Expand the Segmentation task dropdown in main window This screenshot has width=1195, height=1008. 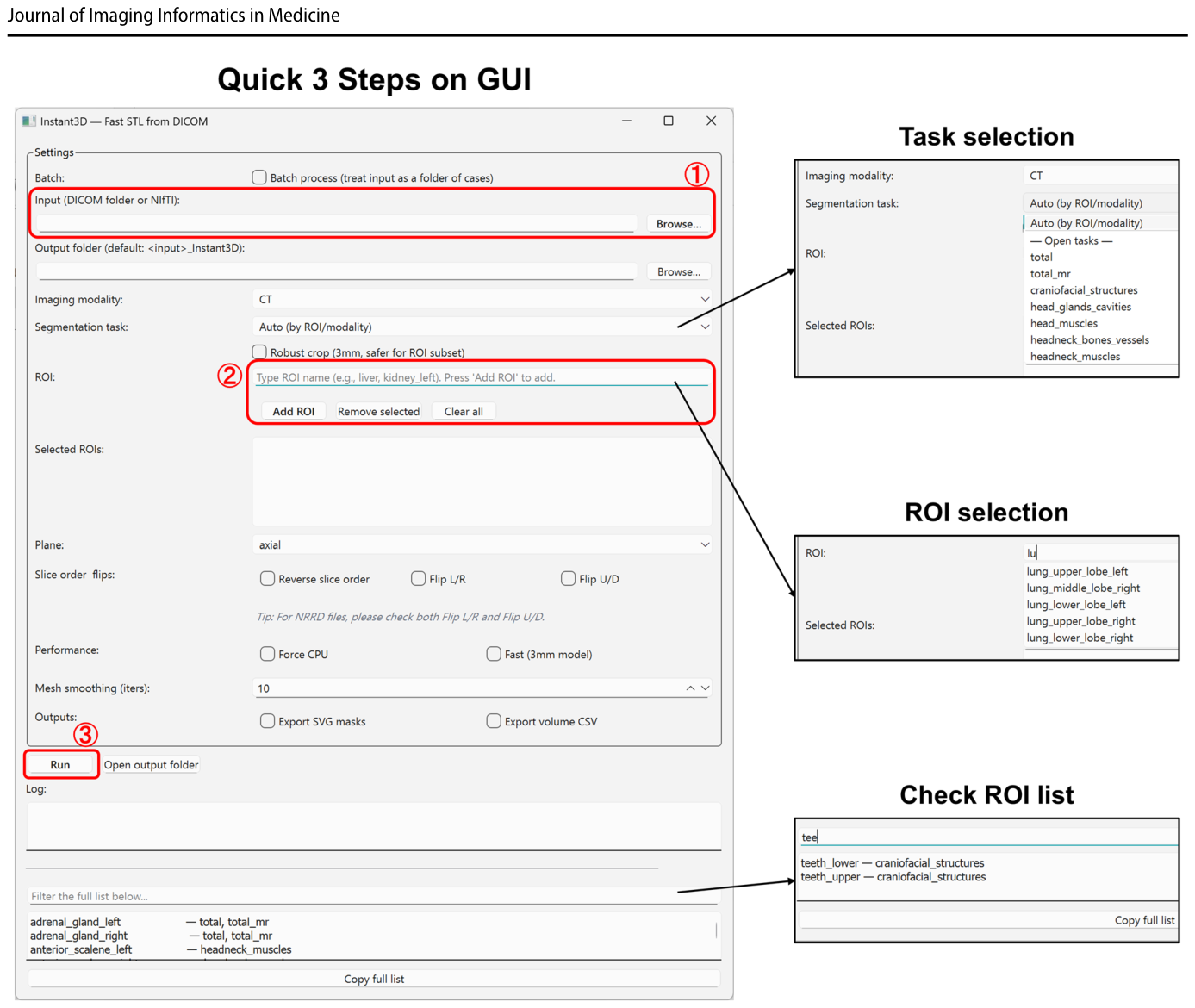(482, 327)
